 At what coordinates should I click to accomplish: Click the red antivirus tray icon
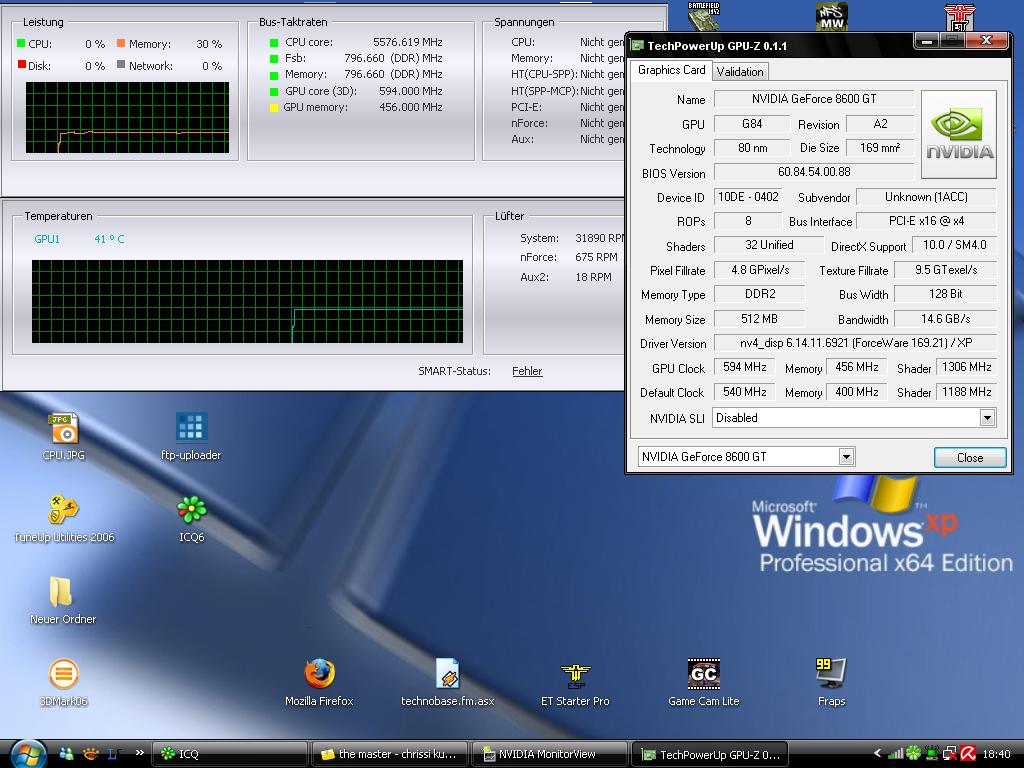[x=968, y=754]
